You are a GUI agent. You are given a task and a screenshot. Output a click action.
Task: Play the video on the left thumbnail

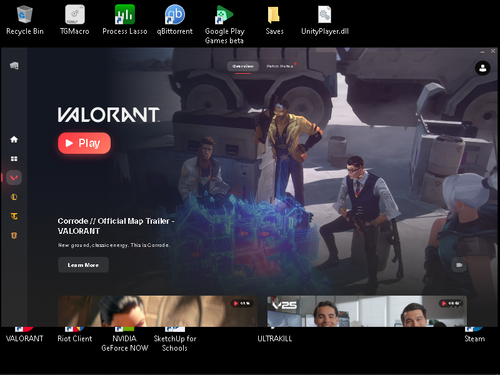[x=242, y=303]
